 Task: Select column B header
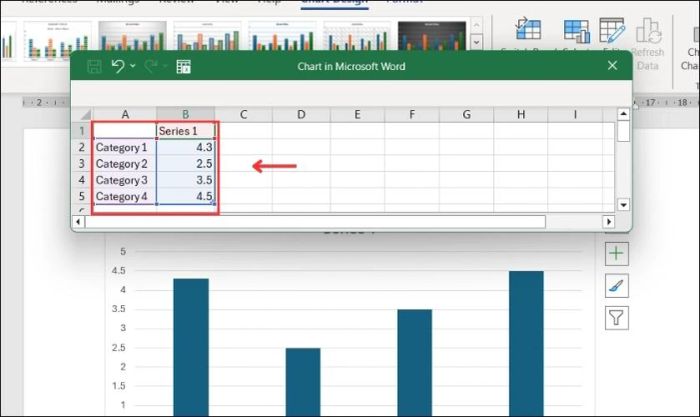point(186,114)
